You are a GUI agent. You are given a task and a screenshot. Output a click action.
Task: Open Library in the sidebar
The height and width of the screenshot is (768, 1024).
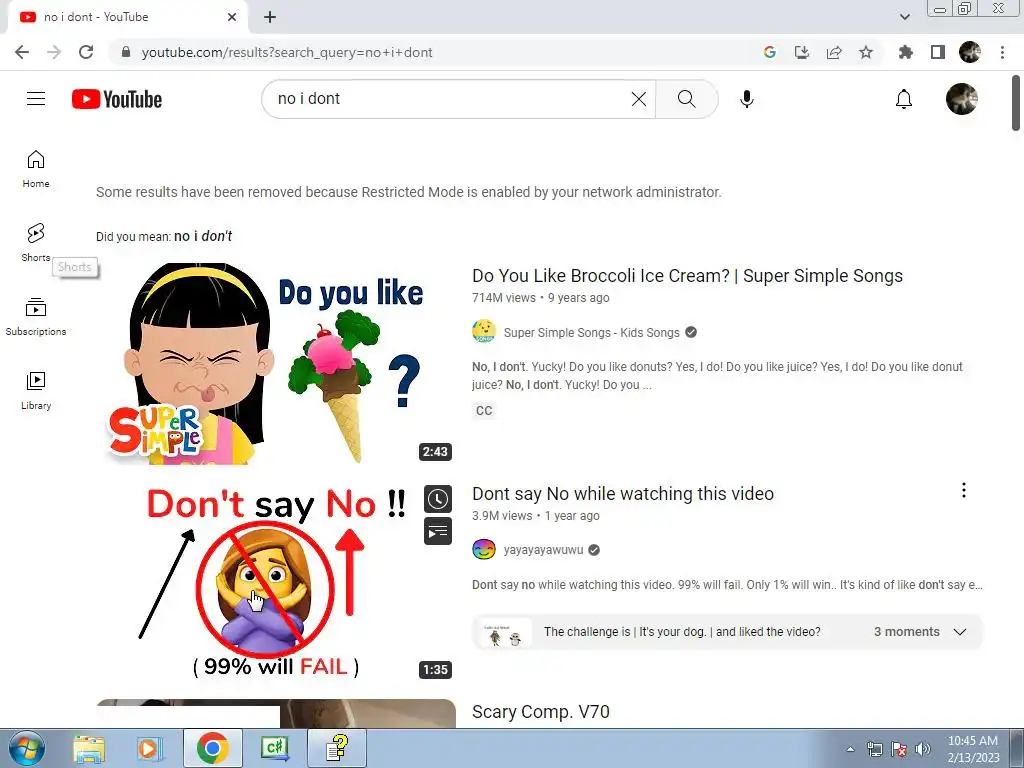coord(36,391)
